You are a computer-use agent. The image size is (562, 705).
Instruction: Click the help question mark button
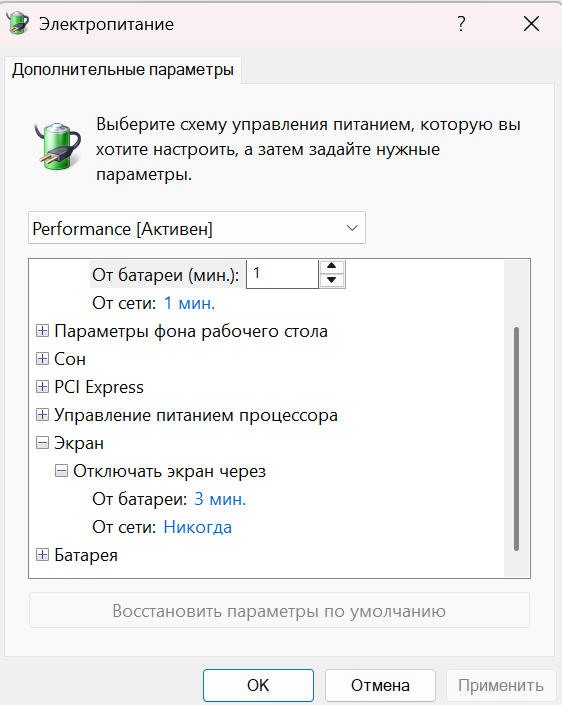tap(461, 24)
